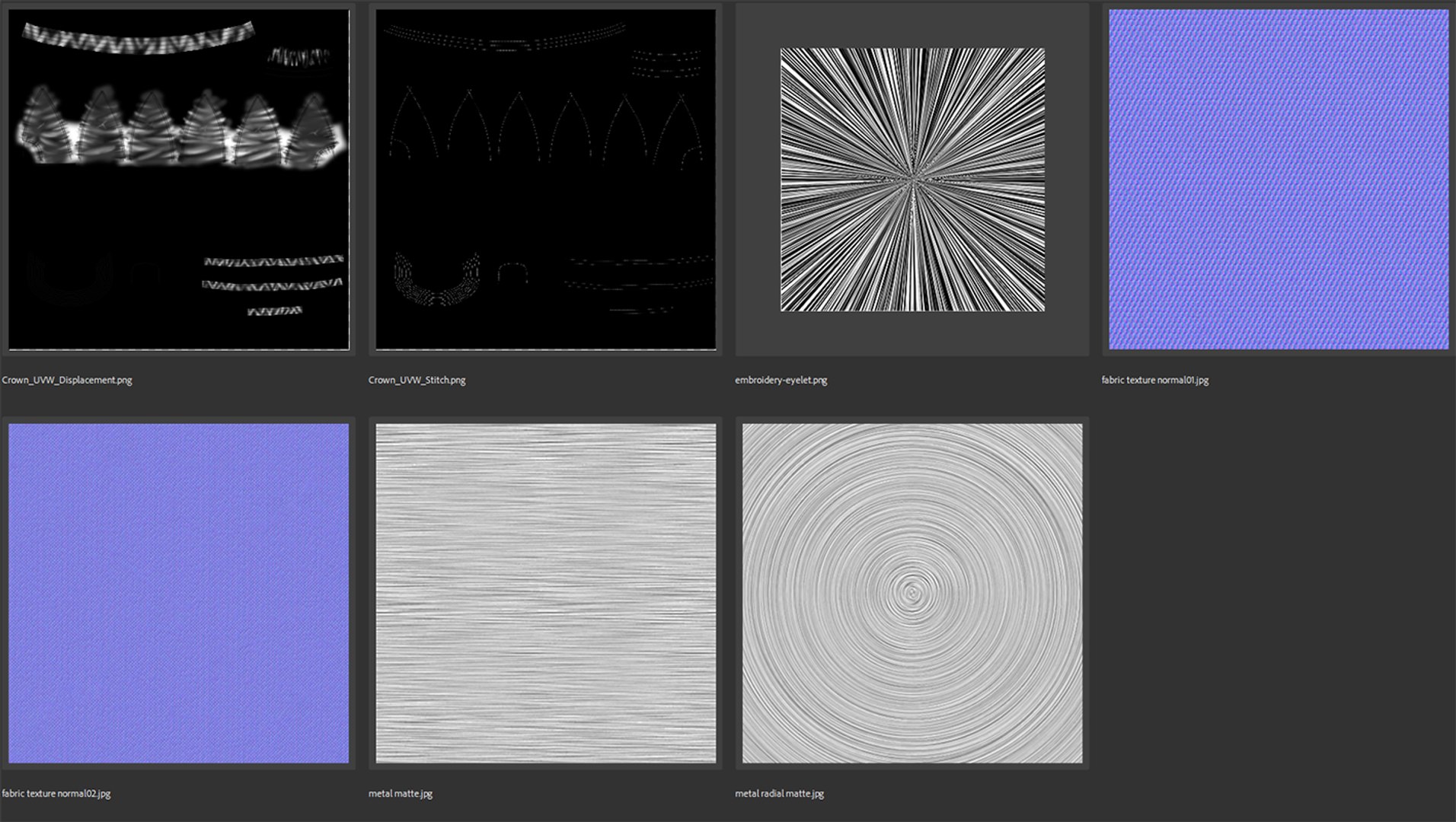
Task: Select the file name "fabric texture normal02.jpg"
Action: pos(56,793)
